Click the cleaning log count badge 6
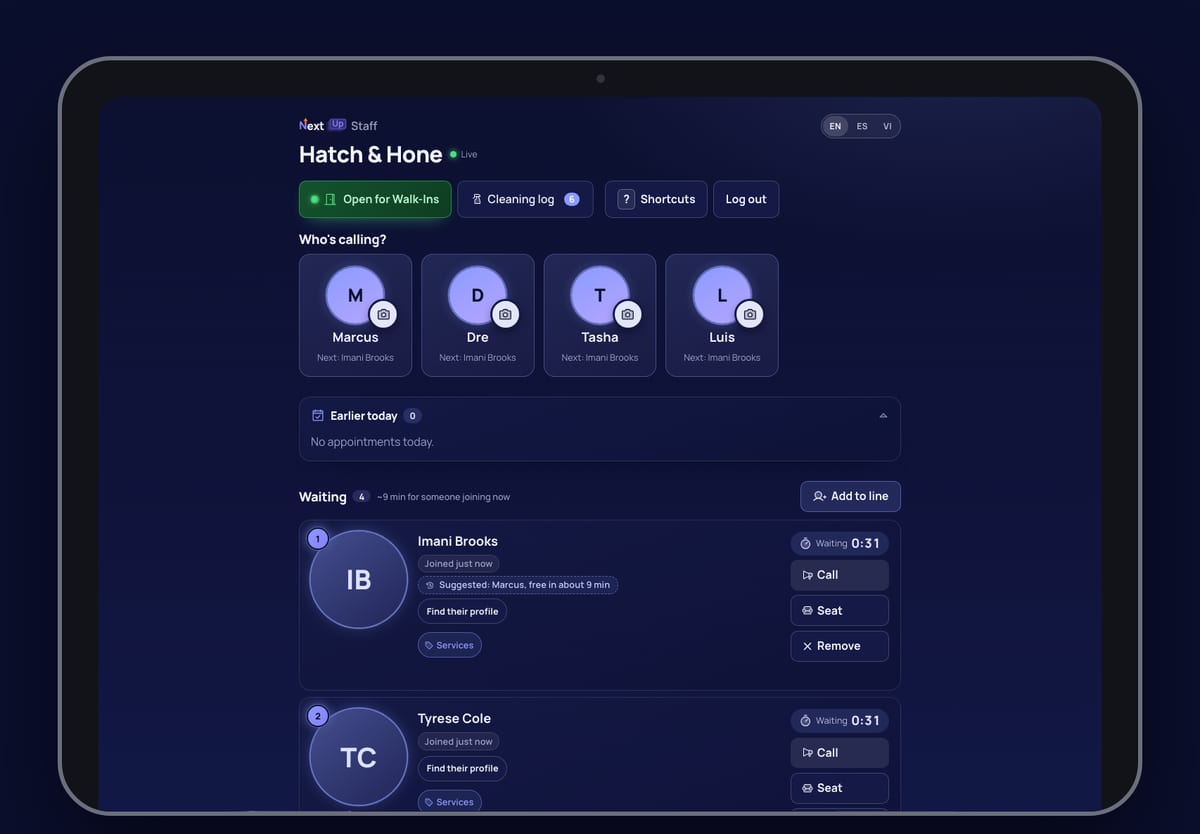This screenshot has height=834, width=1200. (572, 199)
